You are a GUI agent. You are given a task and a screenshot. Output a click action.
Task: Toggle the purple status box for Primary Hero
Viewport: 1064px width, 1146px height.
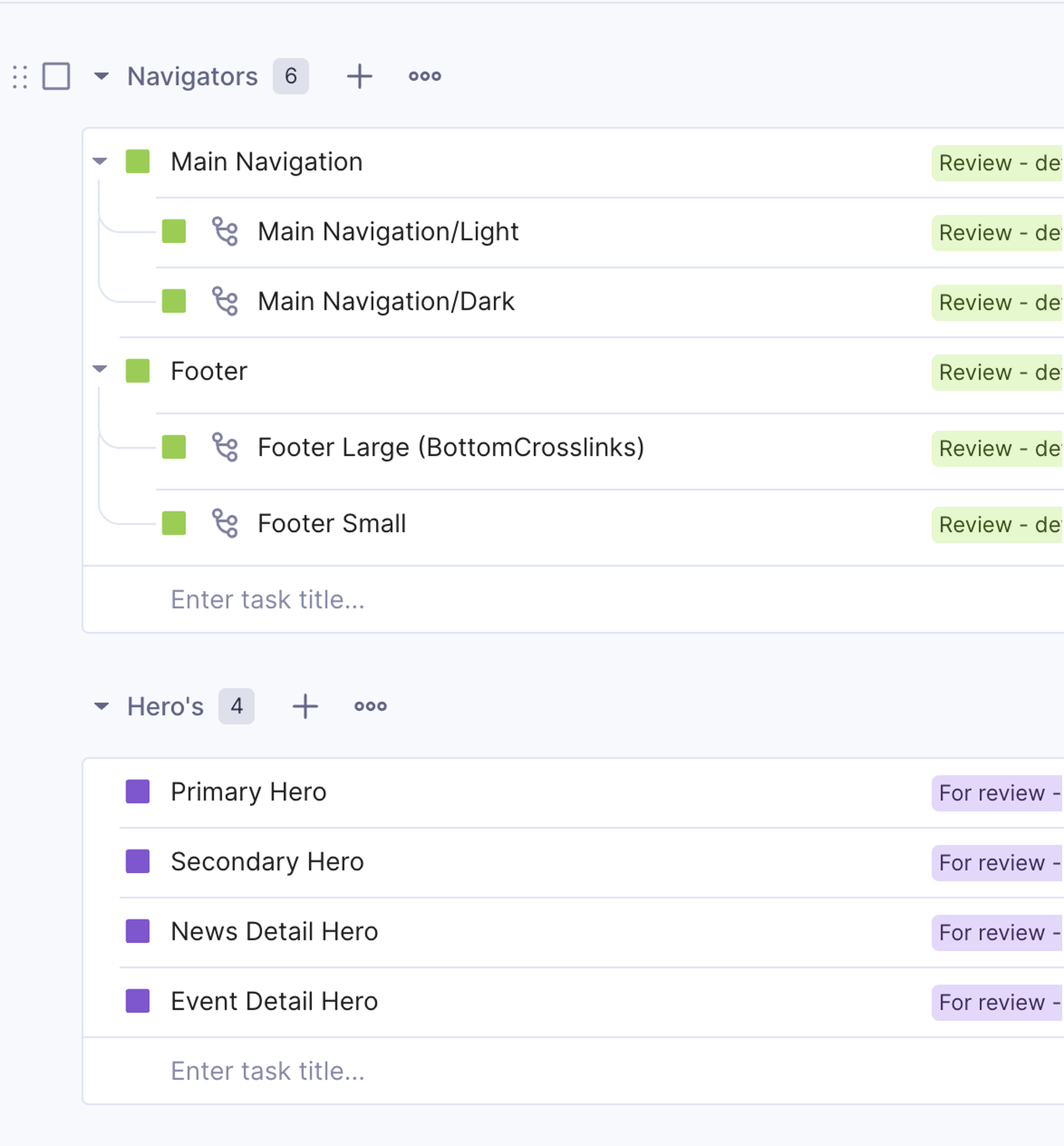pos(138,791)
